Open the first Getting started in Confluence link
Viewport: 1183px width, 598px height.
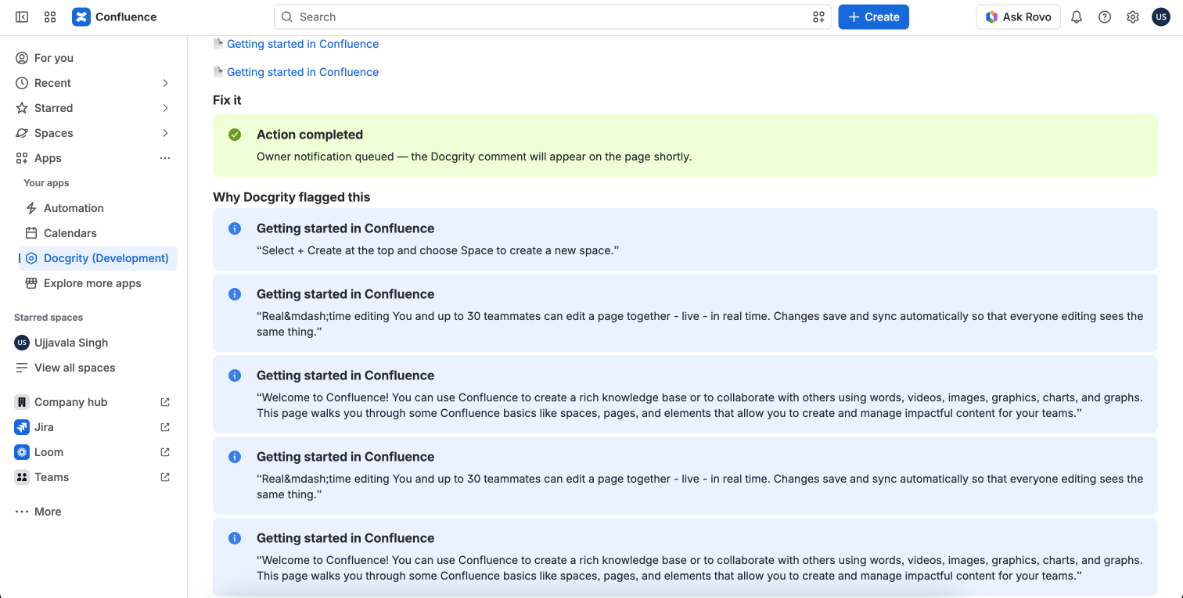click(x=303, y=44)
